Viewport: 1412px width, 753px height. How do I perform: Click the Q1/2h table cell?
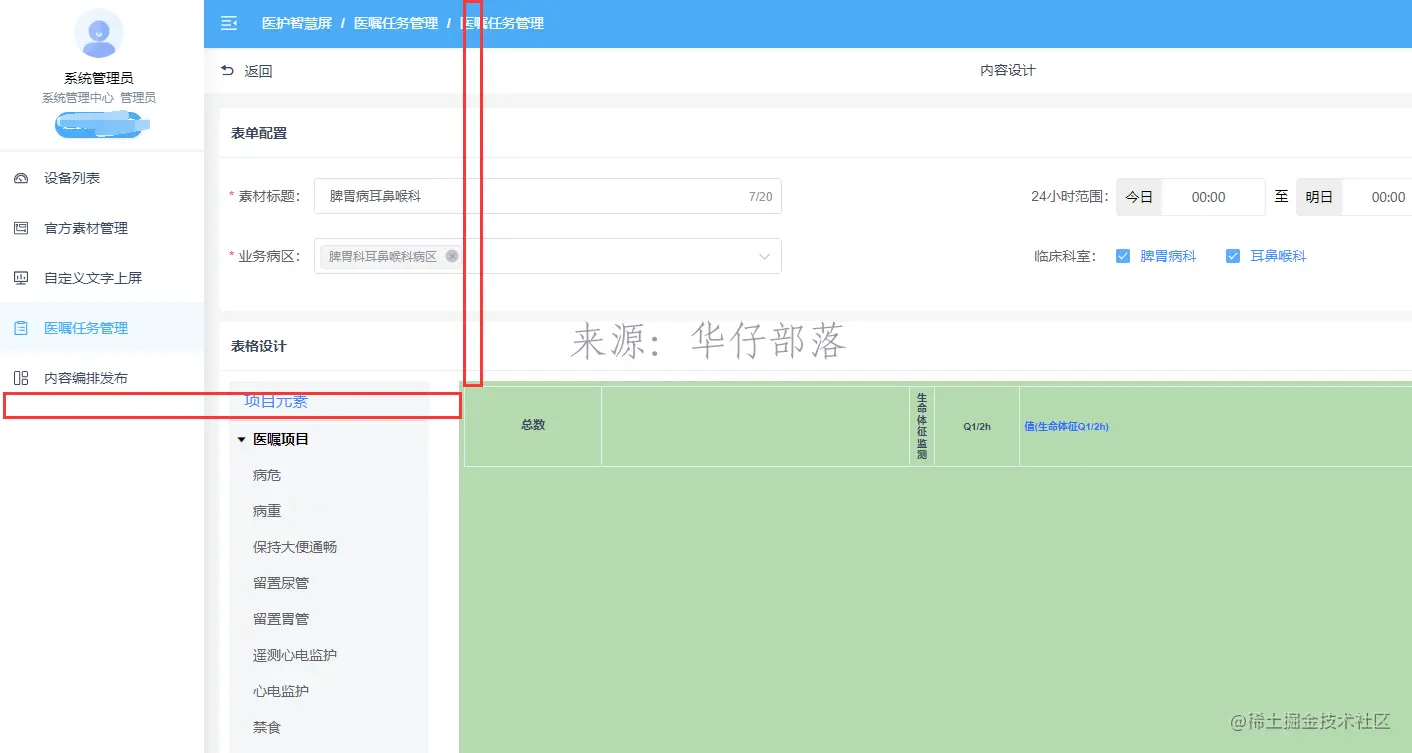[977, 426]
